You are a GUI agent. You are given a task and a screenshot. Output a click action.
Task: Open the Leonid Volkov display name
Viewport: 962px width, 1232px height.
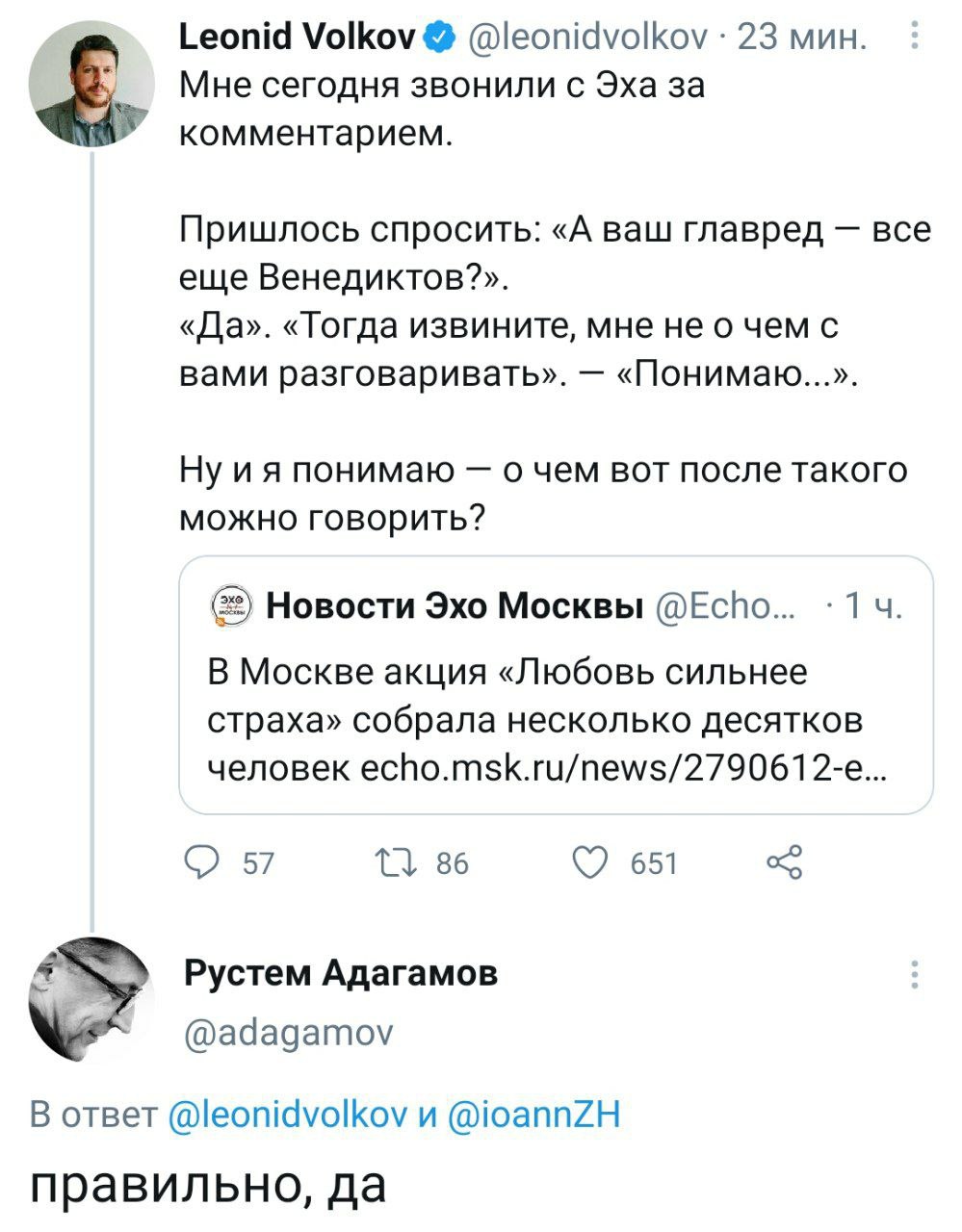point(299,38)
